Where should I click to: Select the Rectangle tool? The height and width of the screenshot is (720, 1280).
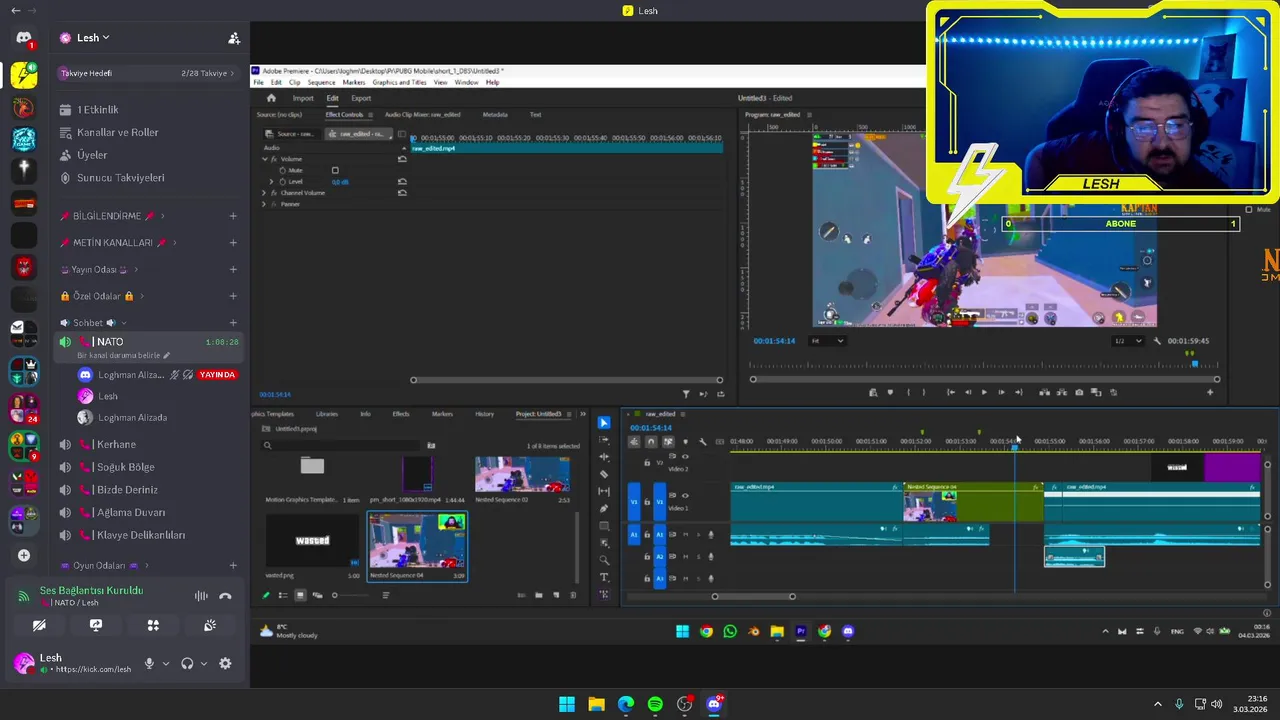(x=604, y=526)
